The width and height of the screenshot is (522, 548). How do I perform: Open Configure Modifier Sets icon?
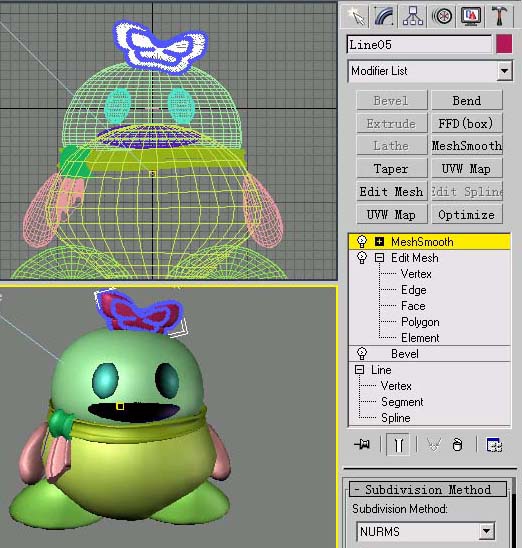click(x=494, y=445)
